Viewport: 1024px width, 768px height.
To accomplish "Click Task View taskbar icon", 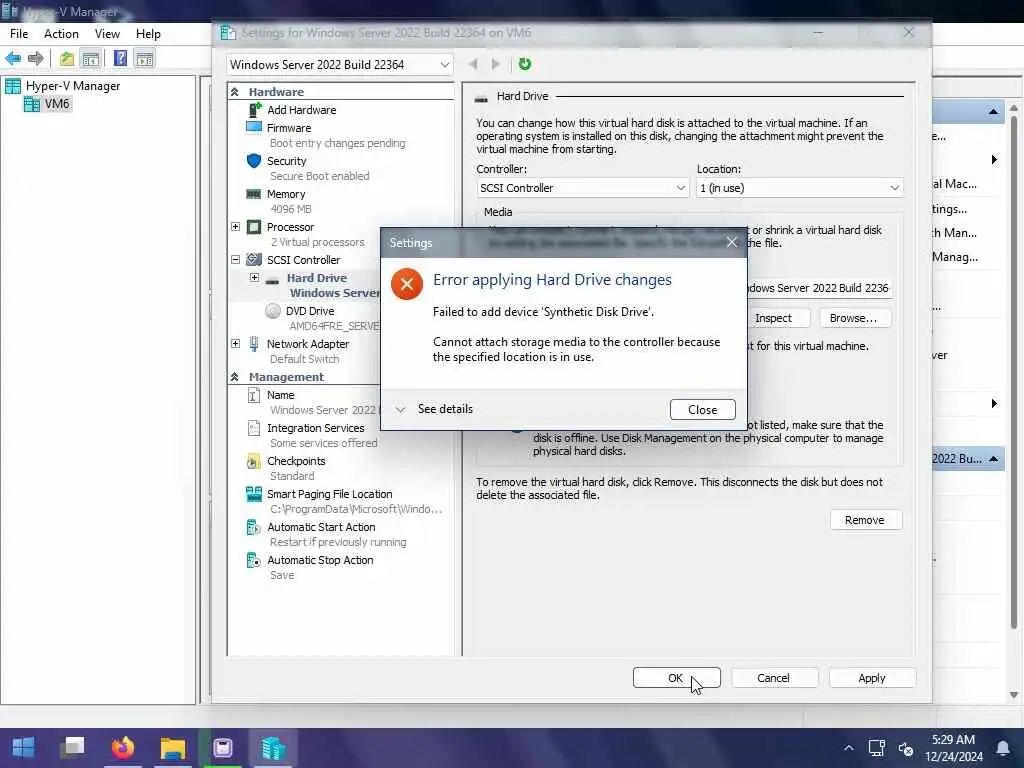I will pos(72,747).
